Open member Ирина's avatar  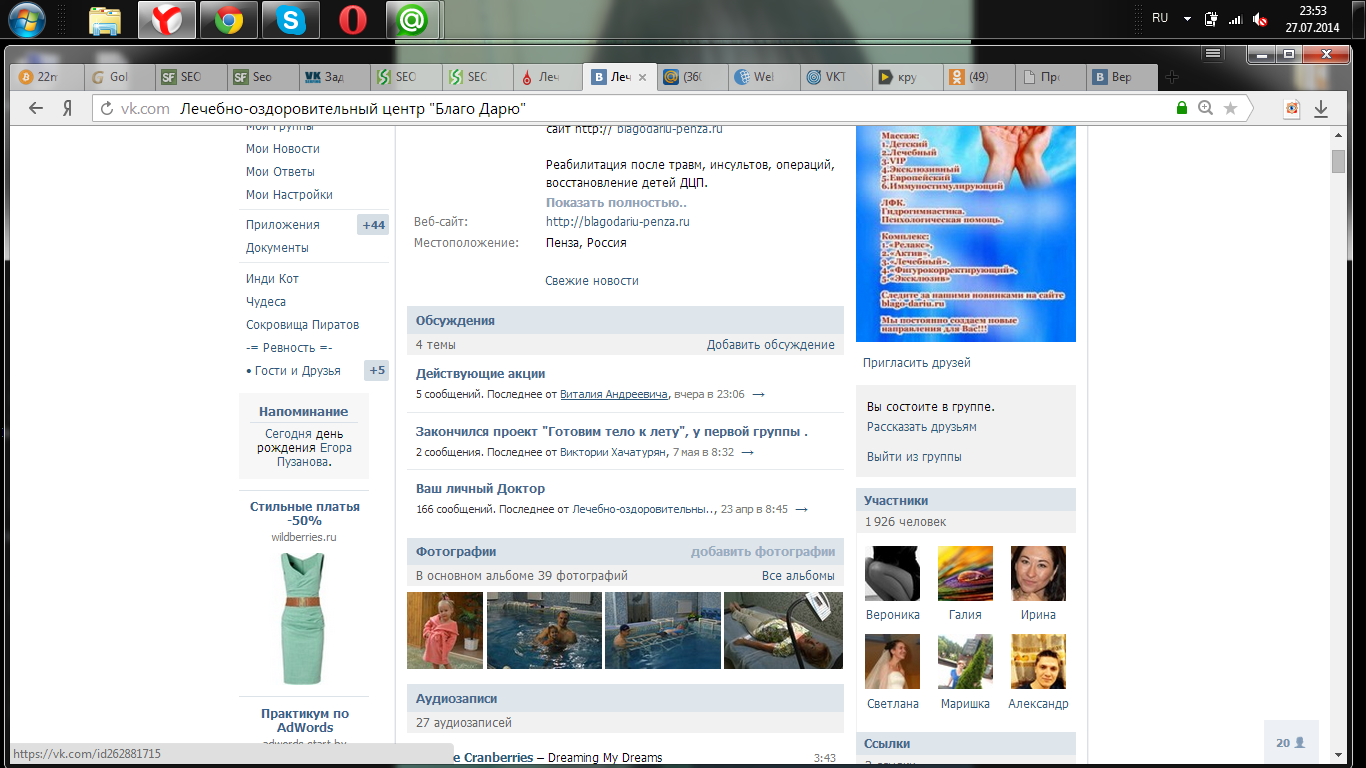tap(1038, 573)
